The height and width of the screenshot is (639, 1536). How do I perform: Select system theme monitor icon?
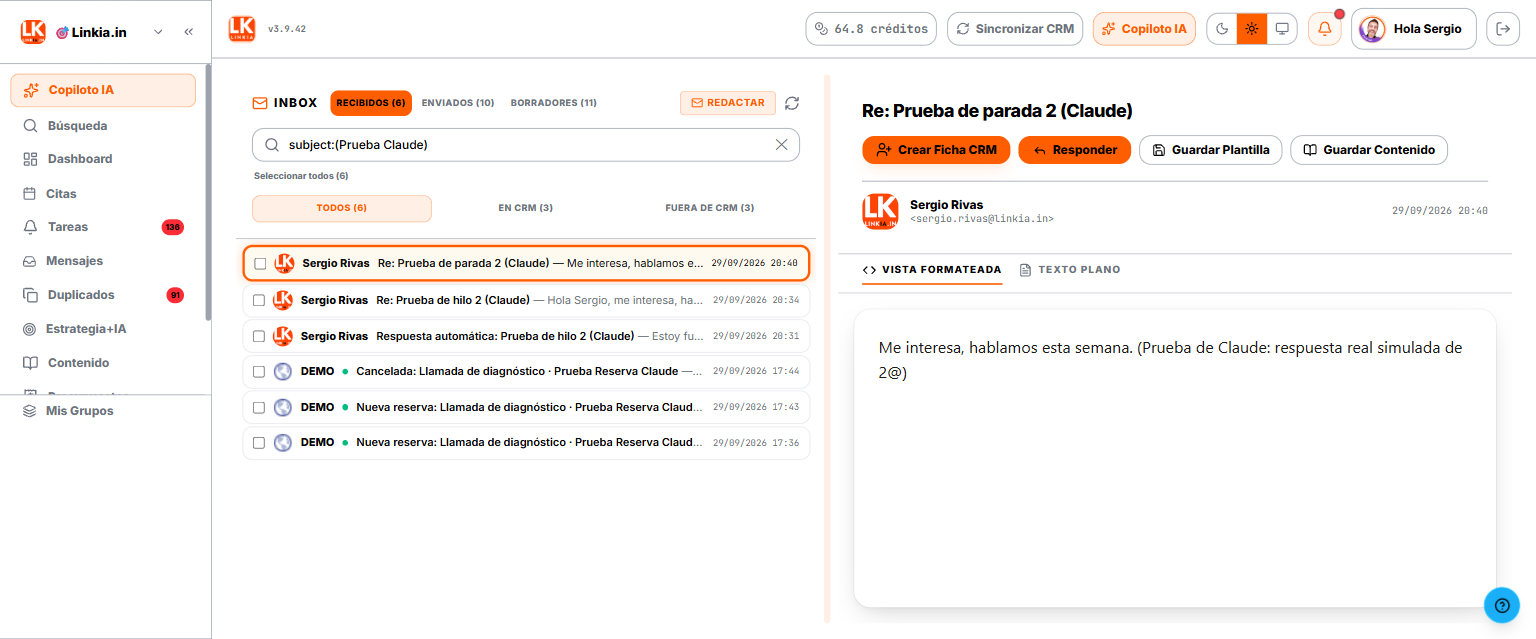(x=1282, y=29)
